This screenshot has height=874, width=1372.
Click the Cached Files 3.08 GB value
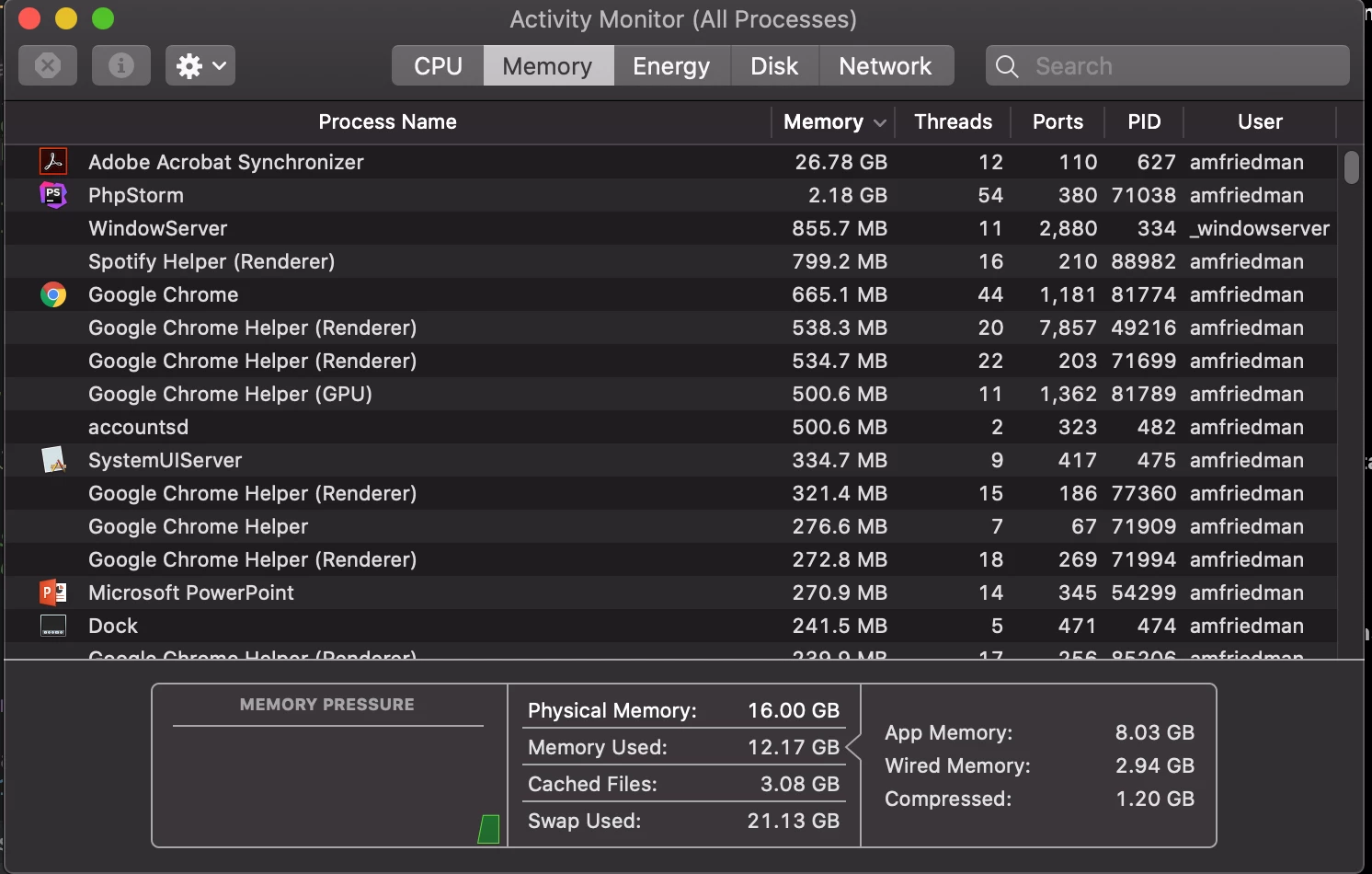click(800, 784)
